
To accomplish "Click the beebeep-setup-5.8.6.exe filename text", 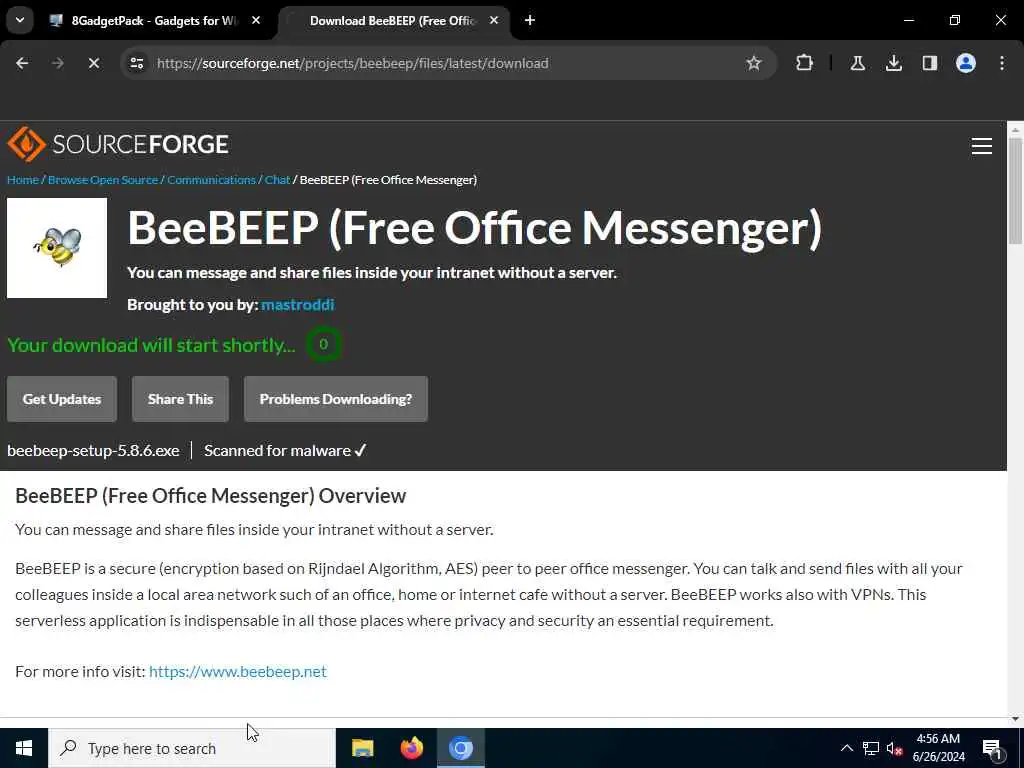I will click(x=93, y=451).
